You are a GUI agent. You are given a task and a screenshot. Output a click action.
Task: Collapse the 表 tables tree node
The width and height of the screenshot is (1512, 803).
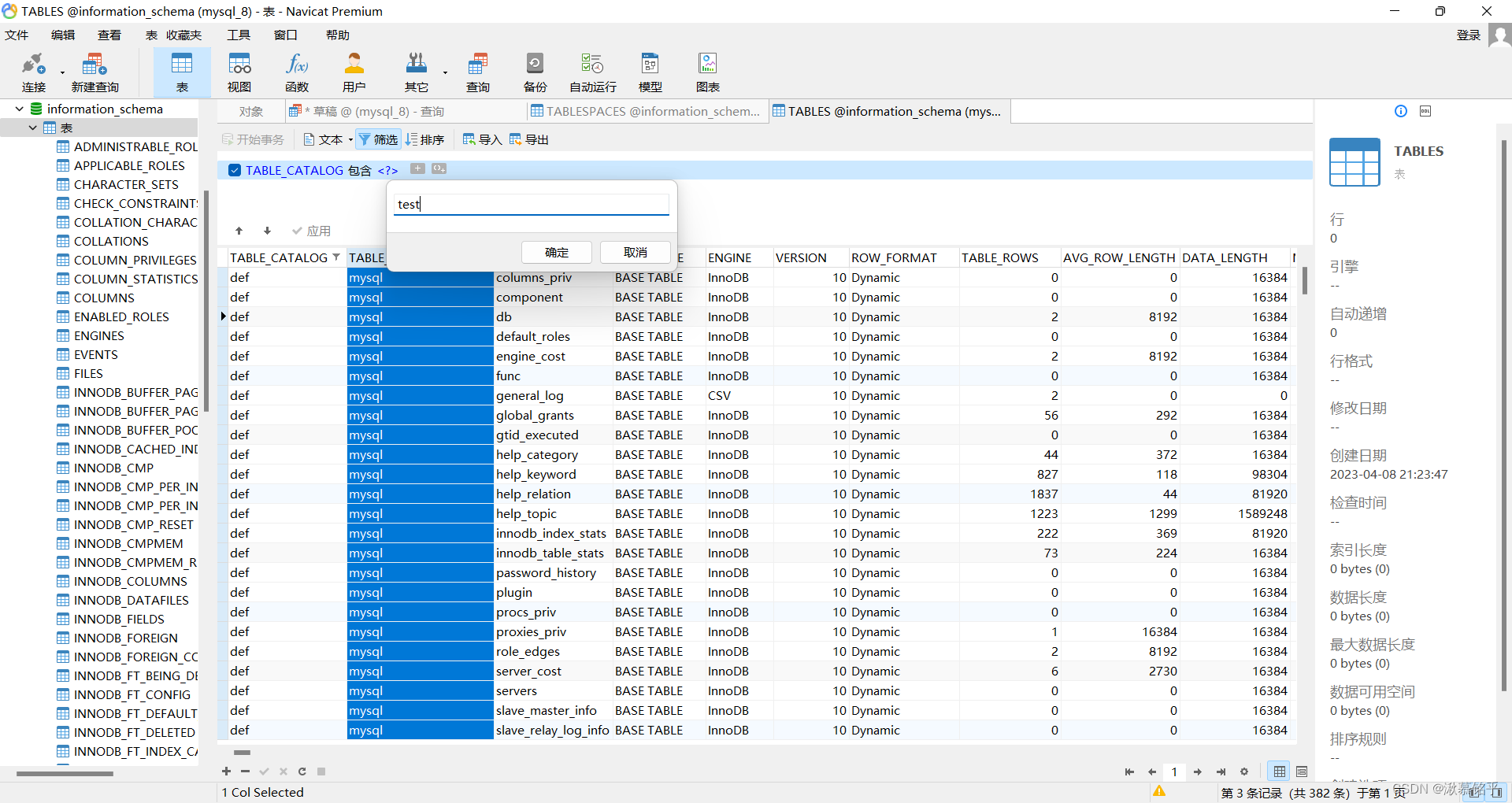pyautogui.click(x=32, y=128)
